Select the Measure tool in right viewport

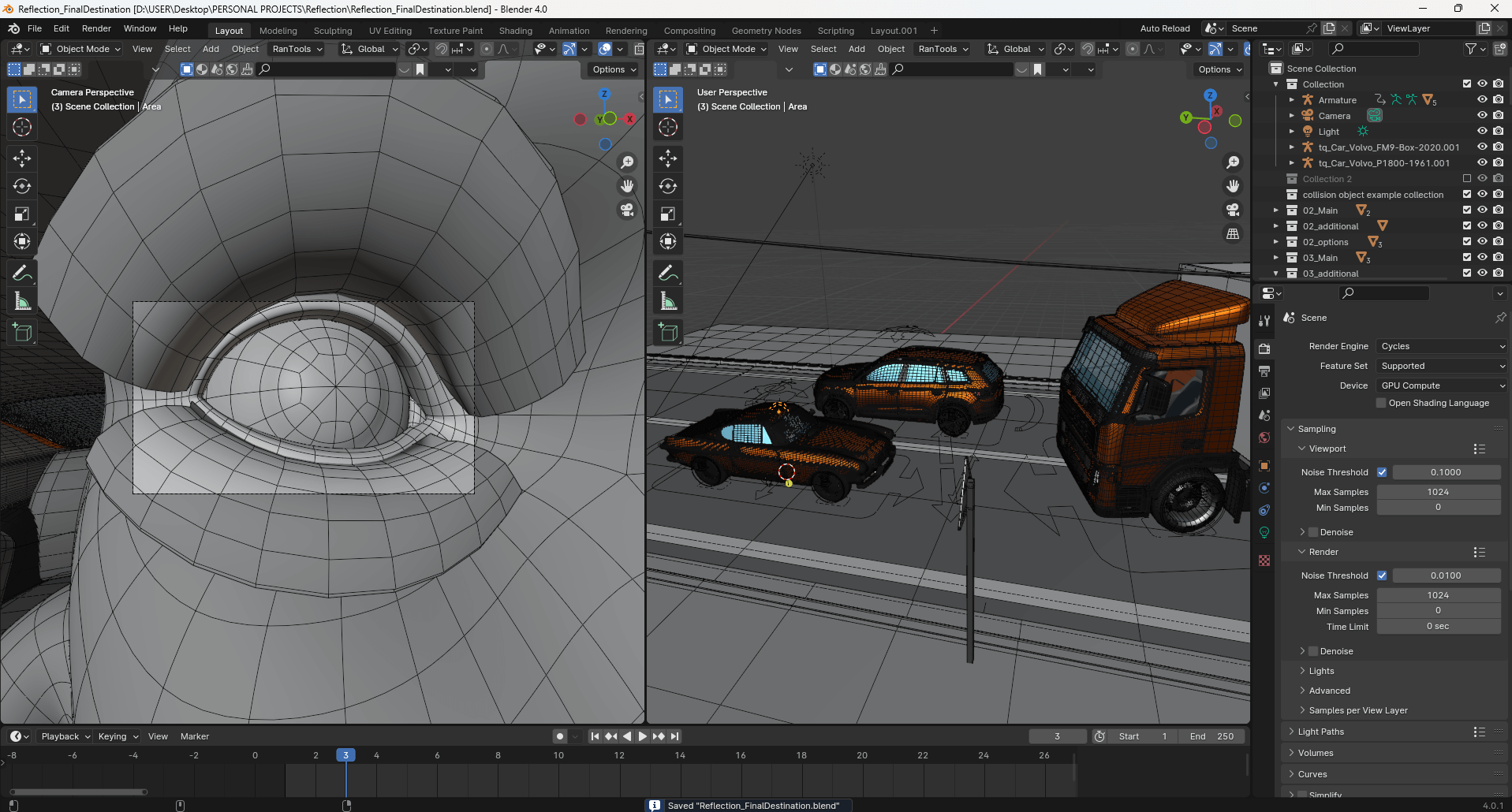(668, 301)
